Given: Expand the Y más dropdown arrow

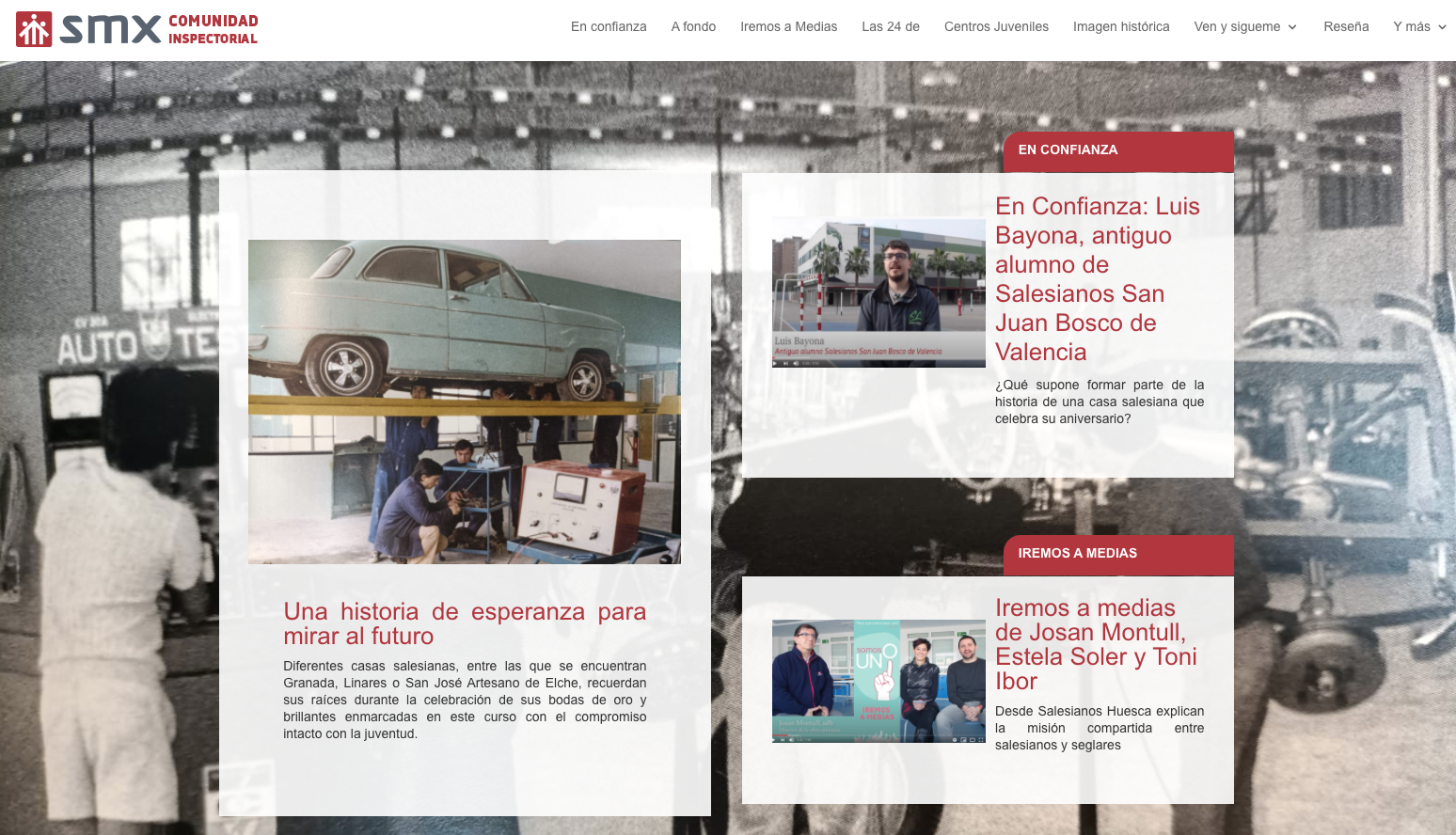Looking at the screenshot, I should tap(1442, 27).
